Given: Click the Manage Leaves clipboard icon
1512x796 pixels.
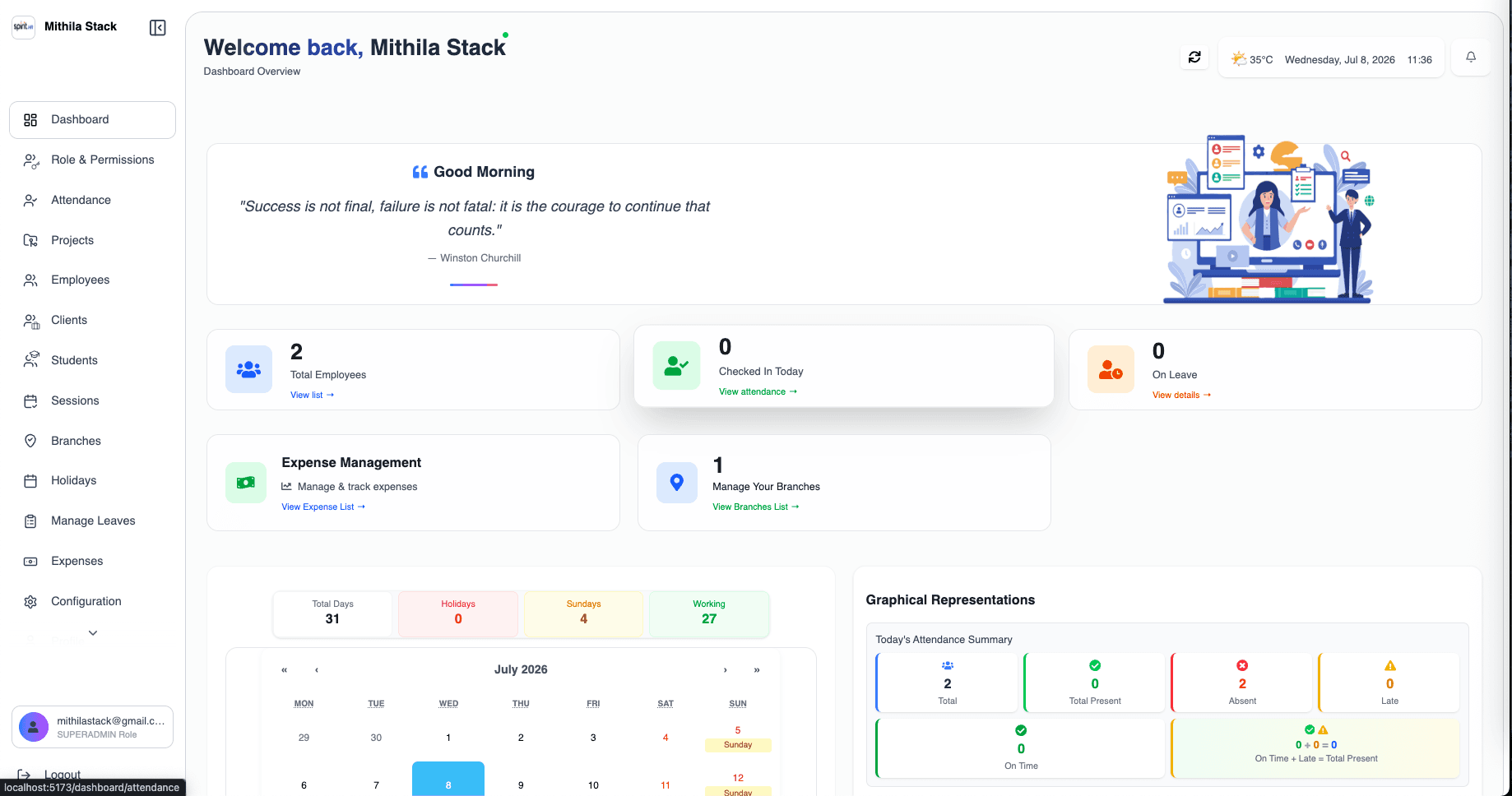Looking at the screenshot, I should [30, 521].
